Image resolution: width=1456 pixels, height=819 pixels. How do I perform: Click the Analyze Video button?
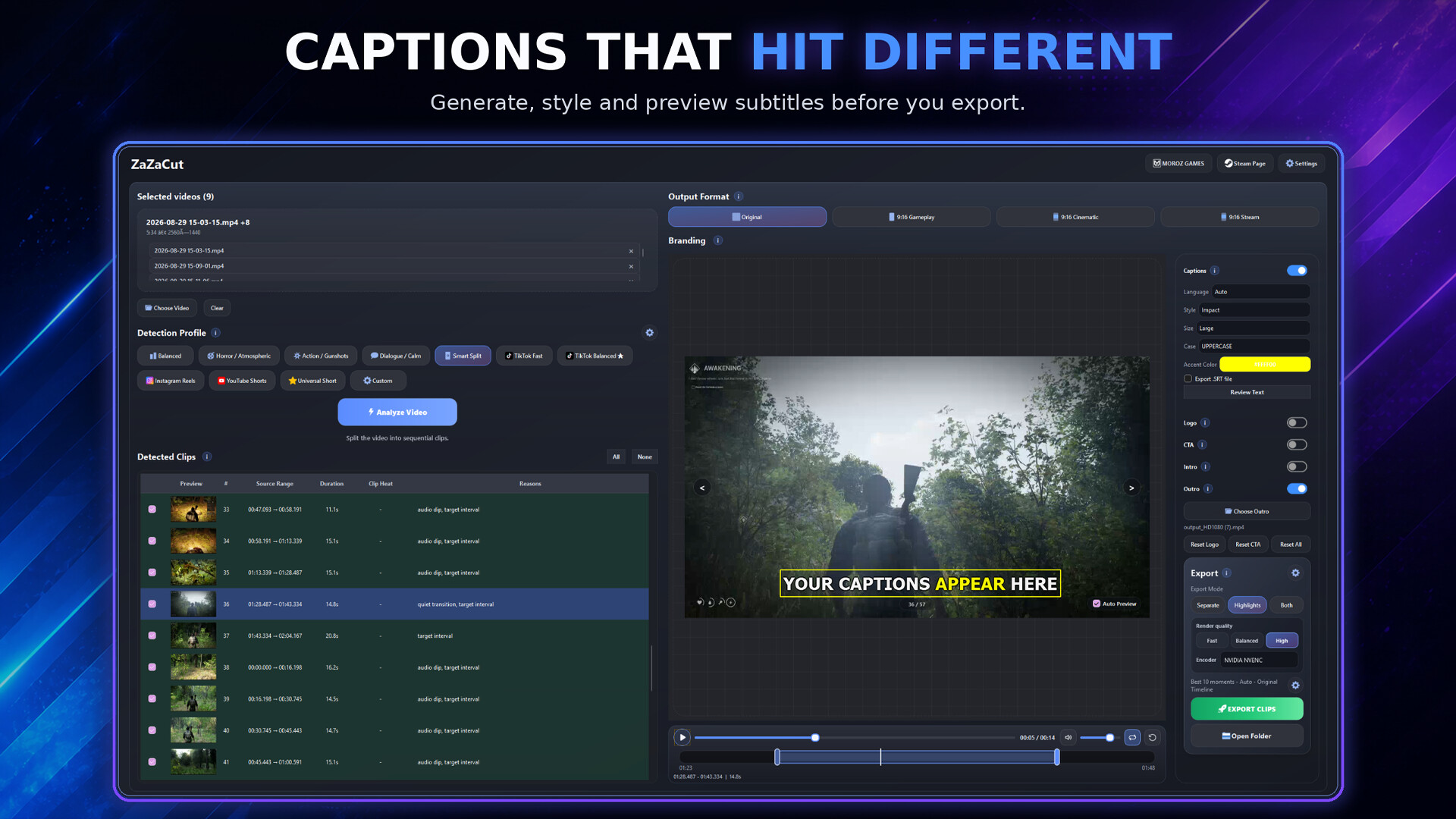(397, 412)
